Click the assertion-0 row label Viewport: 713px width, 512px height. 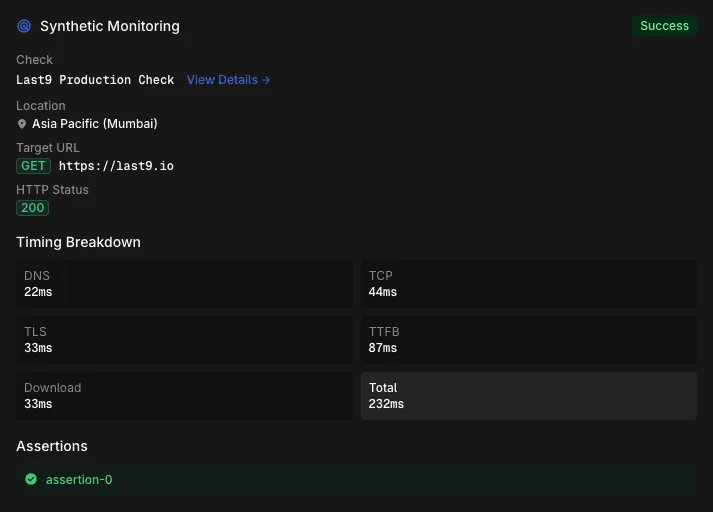click(x=79, y=480)
